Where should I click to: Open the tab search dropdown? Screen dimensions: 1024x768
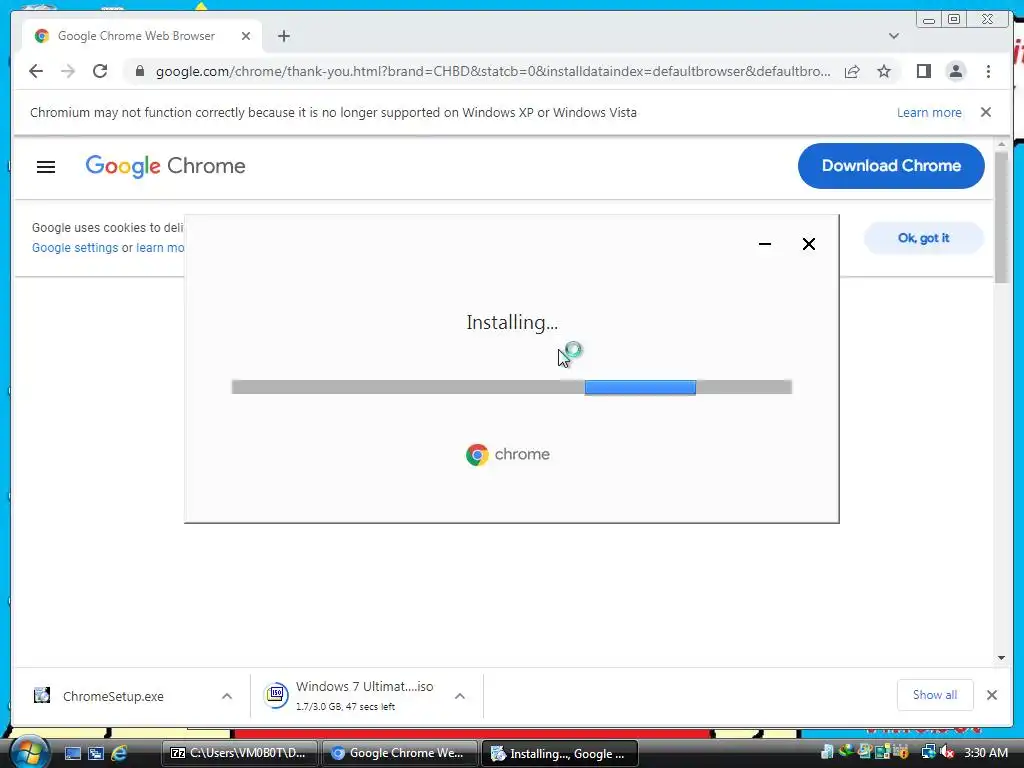(894, 36)
